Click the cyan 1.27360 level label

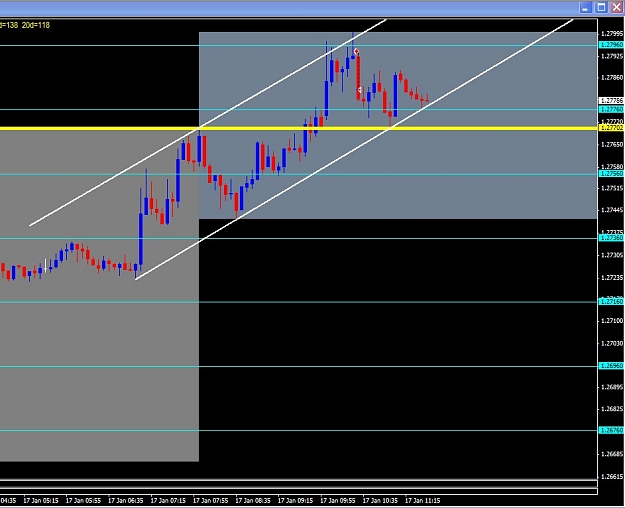(611, 238)
